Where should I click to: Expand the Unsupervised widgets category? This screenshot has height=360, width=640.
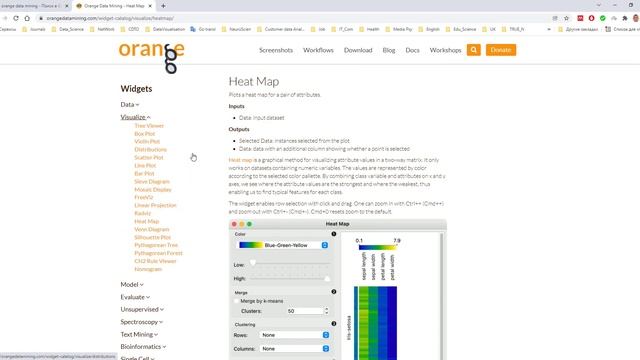pyautogui.click(x=142, y=309)
